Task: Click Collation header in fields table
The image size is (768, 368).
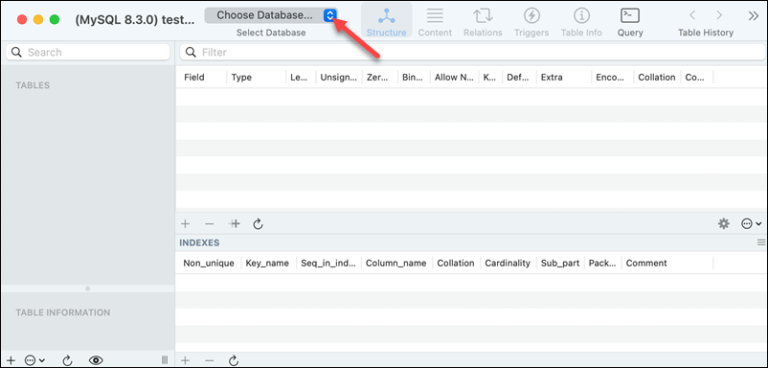Action: coord(657,77)
